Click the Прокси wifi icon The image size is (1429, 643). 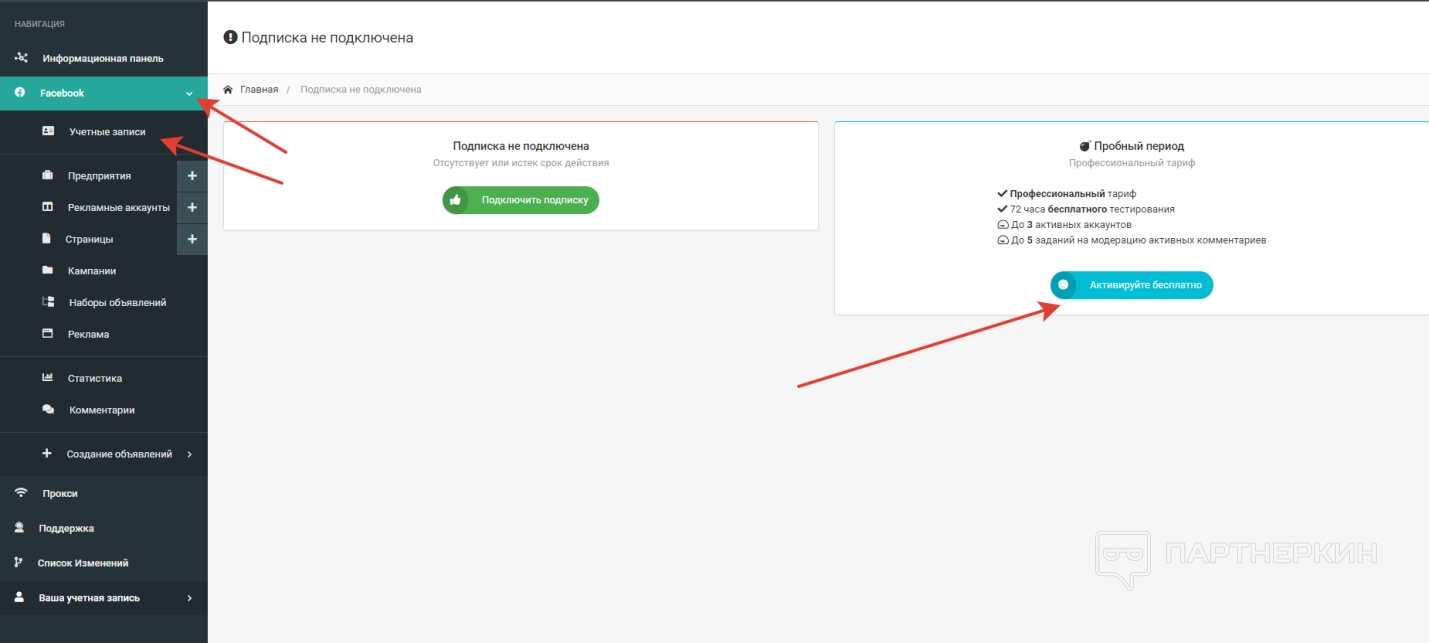(x=20, y=493)
